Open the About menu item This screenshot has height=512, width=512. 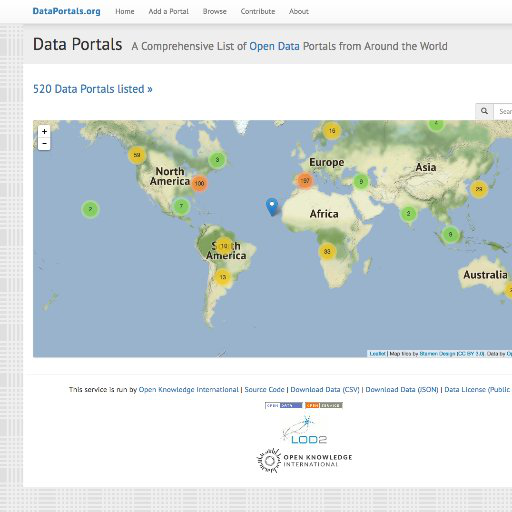coord(299,11)
